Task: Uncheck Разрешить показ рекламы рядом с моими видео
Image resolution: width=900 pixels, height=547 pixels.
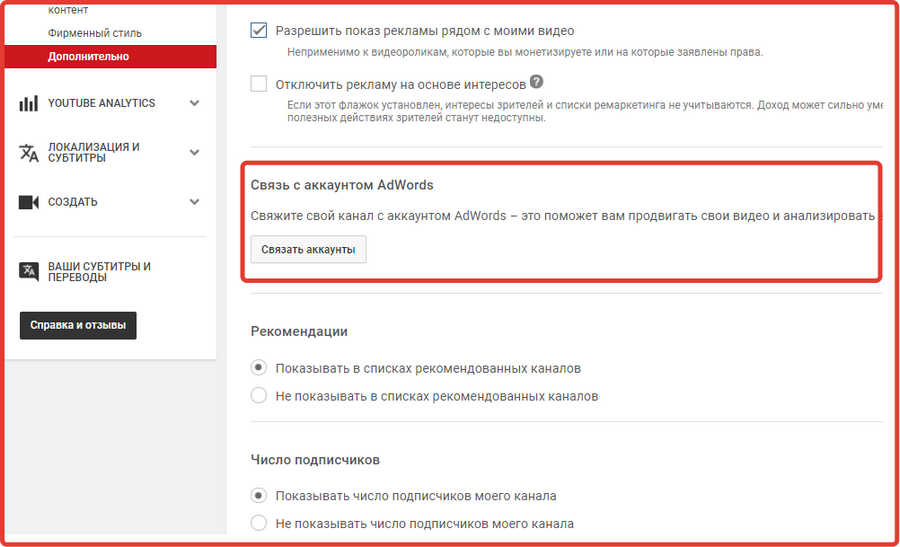Action: coord(259,30)
